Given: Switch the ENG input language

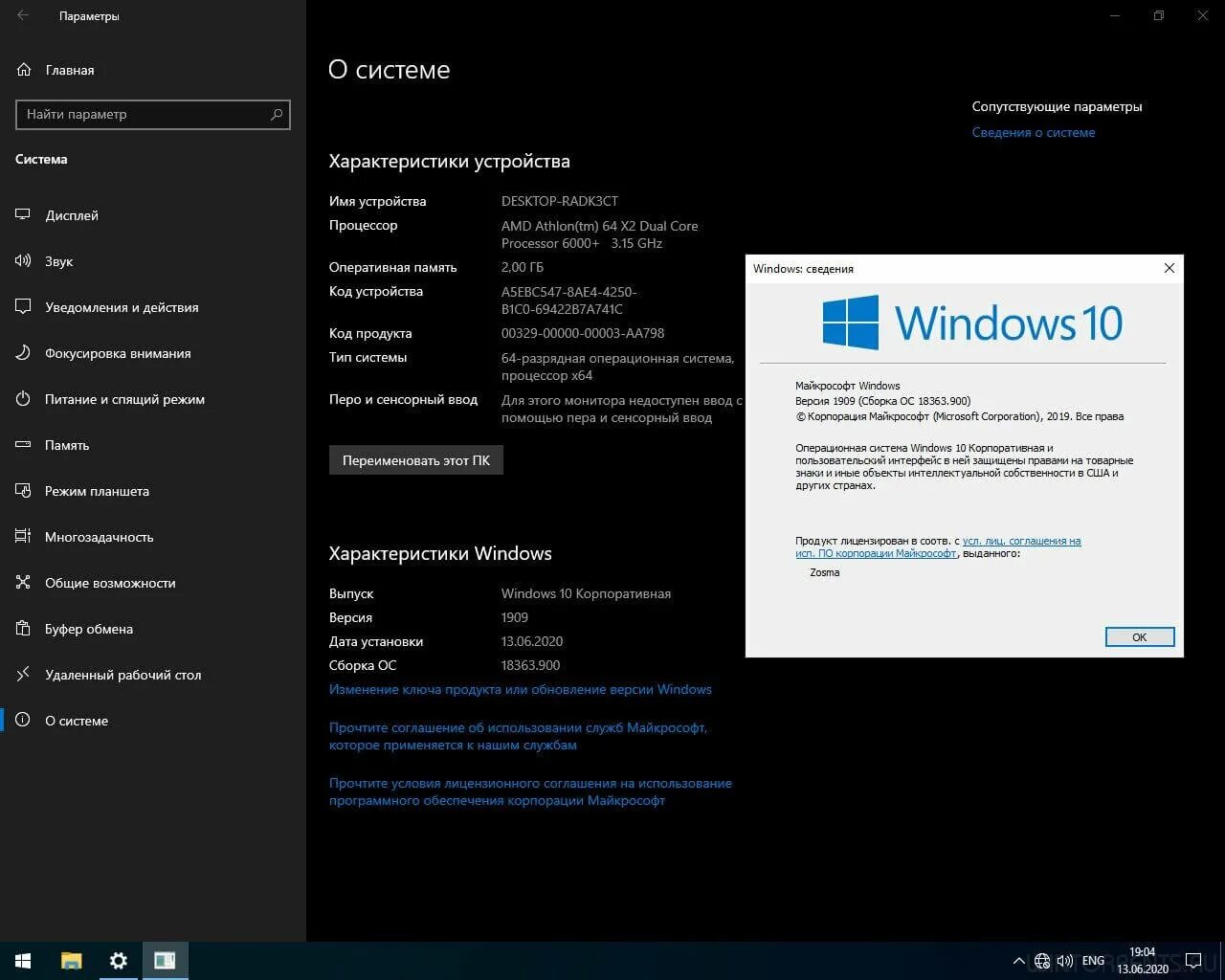Looking at the screenshot, I should tap(1093, 961).
